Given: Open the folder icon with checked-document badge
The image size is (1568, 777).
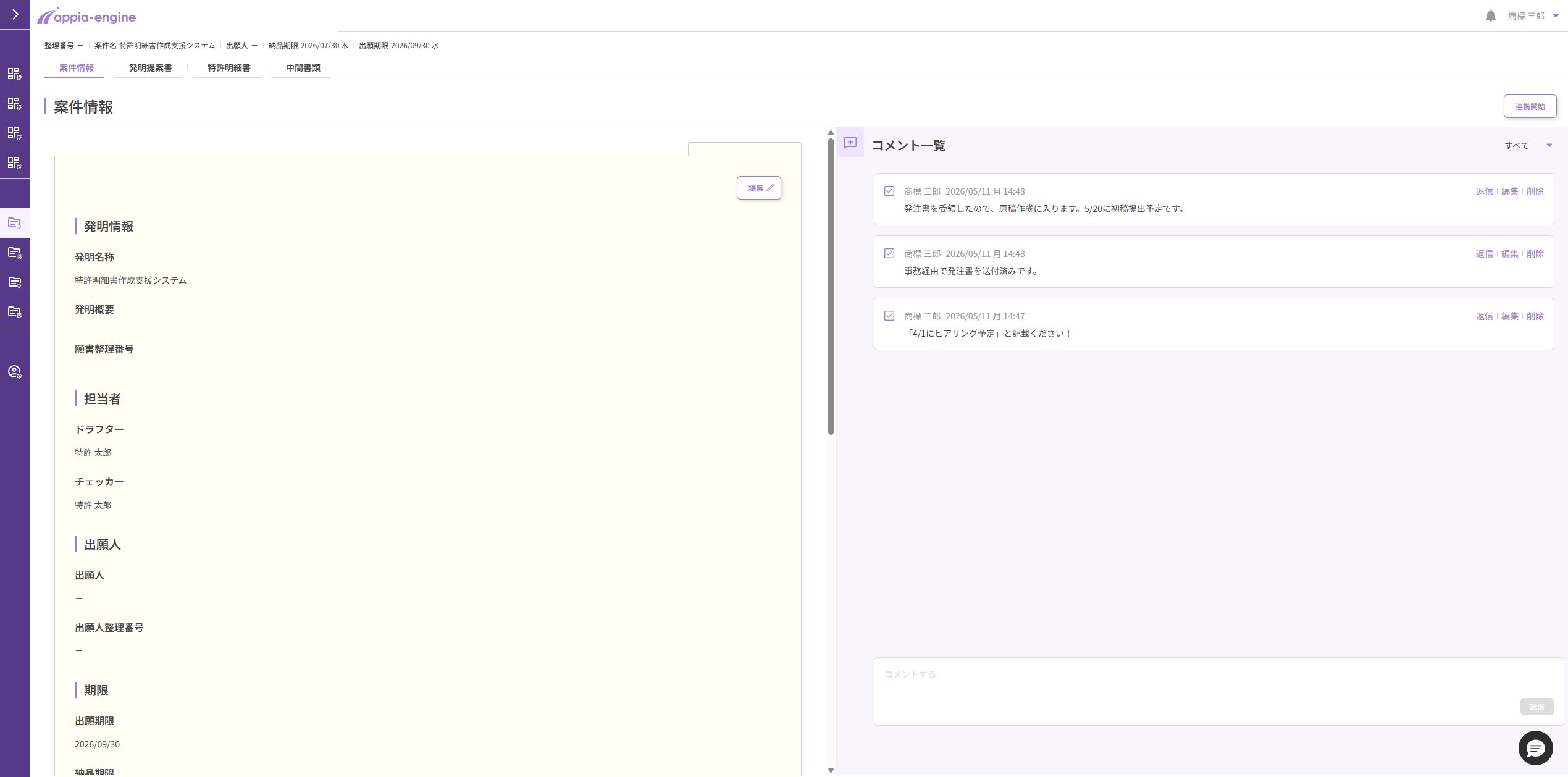Looking at the screenshot, I should click(15, 252).
